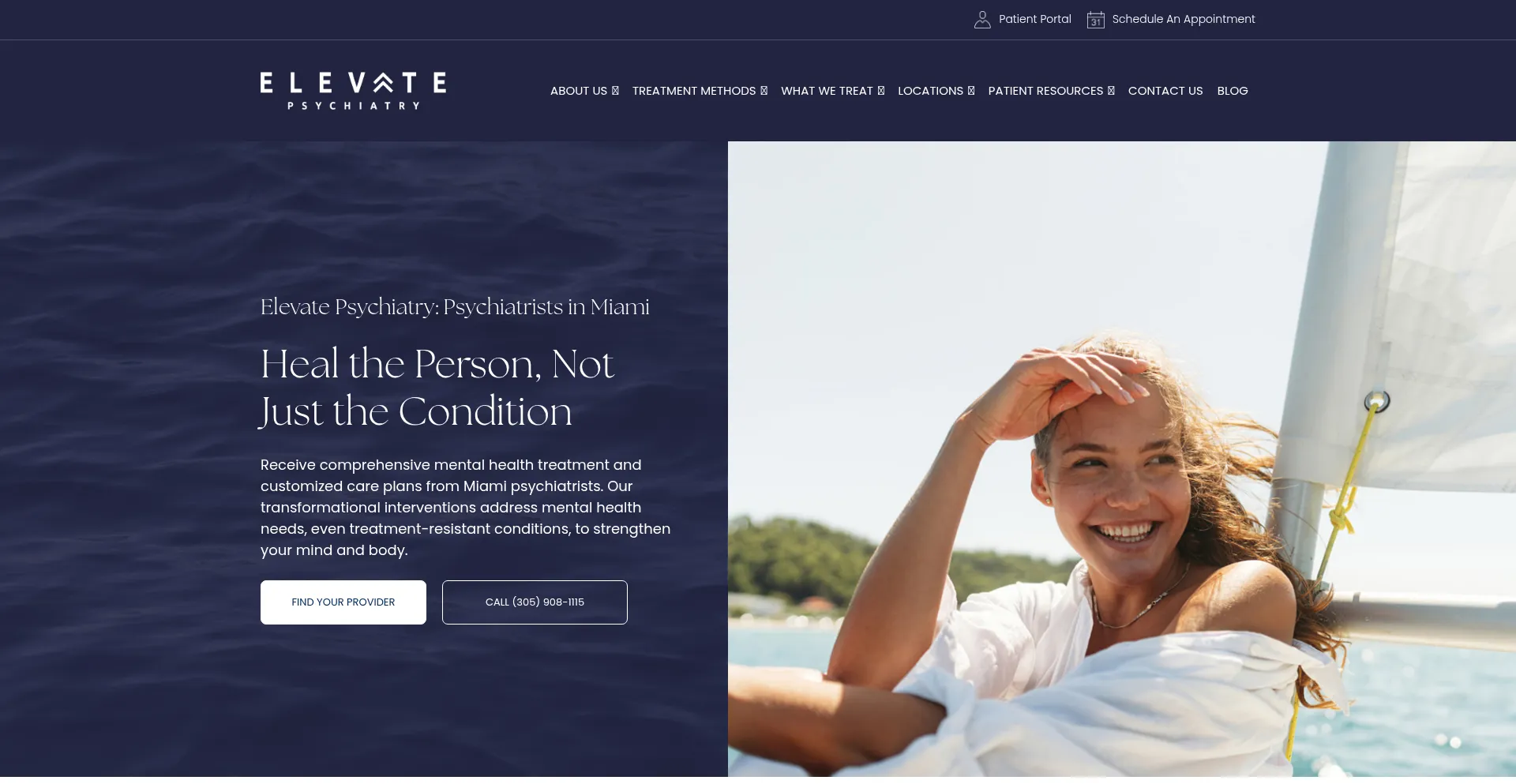Expand the Treatment Methods dropdown arrow

[x=764, y=91]
